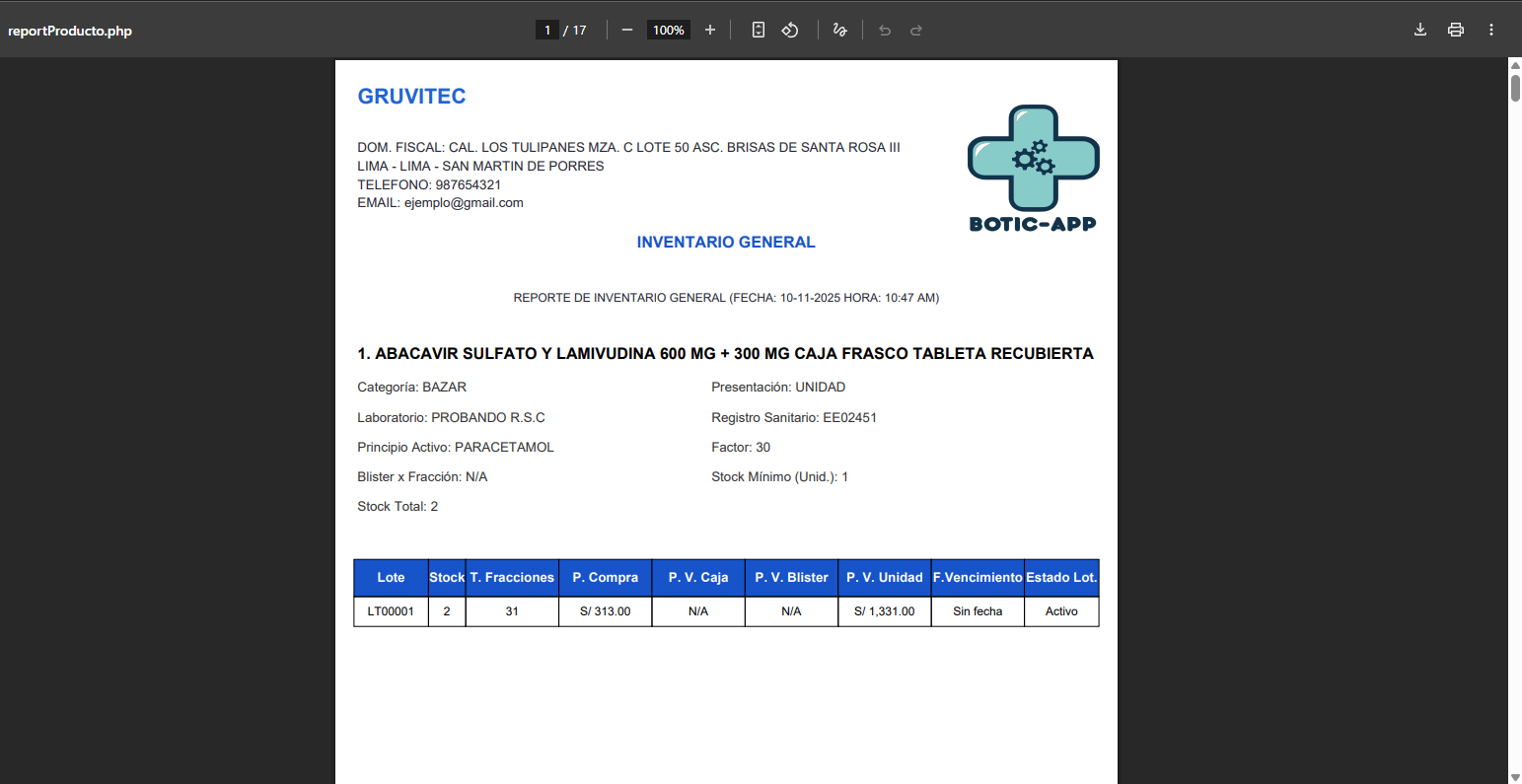1522x784 pixels.
Task: Edit the 100% zoom value field
Action: point(668,30)
